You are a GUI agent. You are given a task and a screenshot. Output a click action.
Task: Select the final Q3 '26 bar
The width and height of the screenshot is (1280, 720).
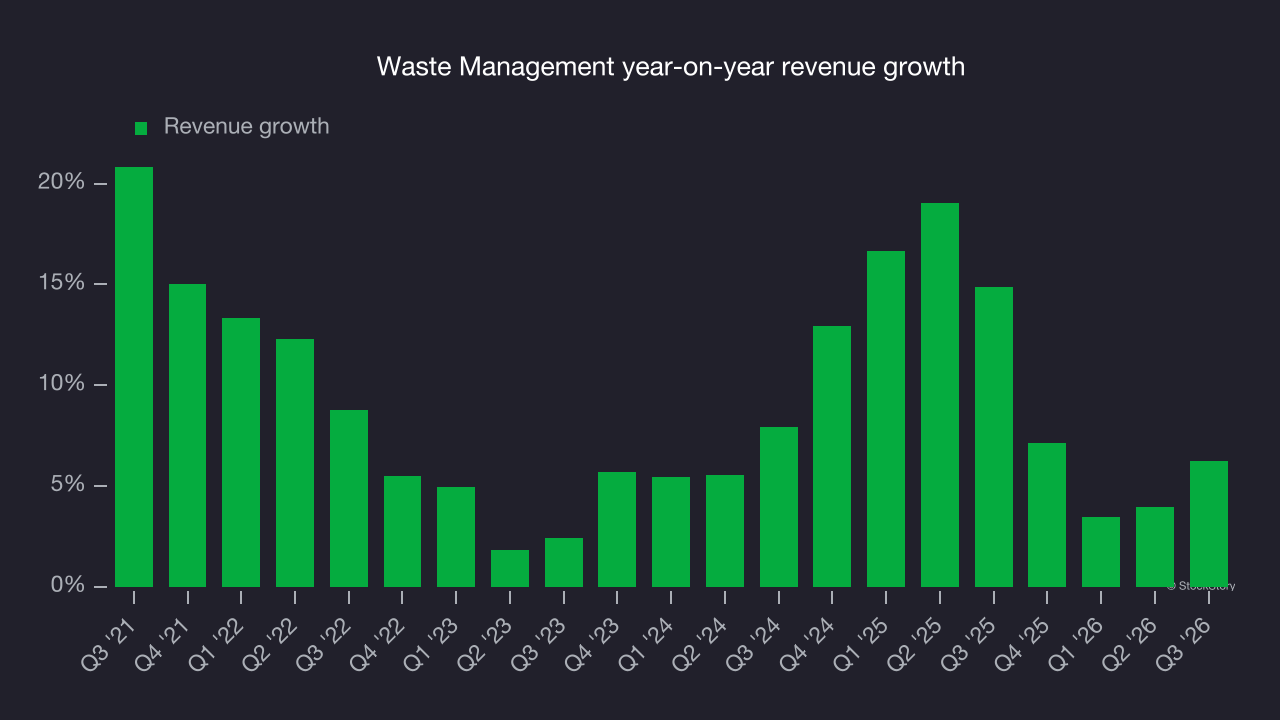pos(1208,524)
